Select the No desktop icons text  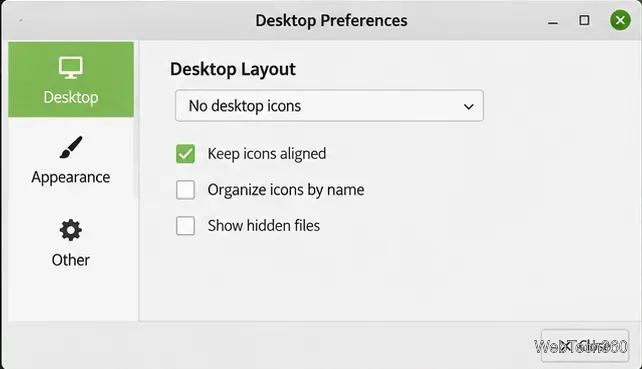[x=244, y=106]
